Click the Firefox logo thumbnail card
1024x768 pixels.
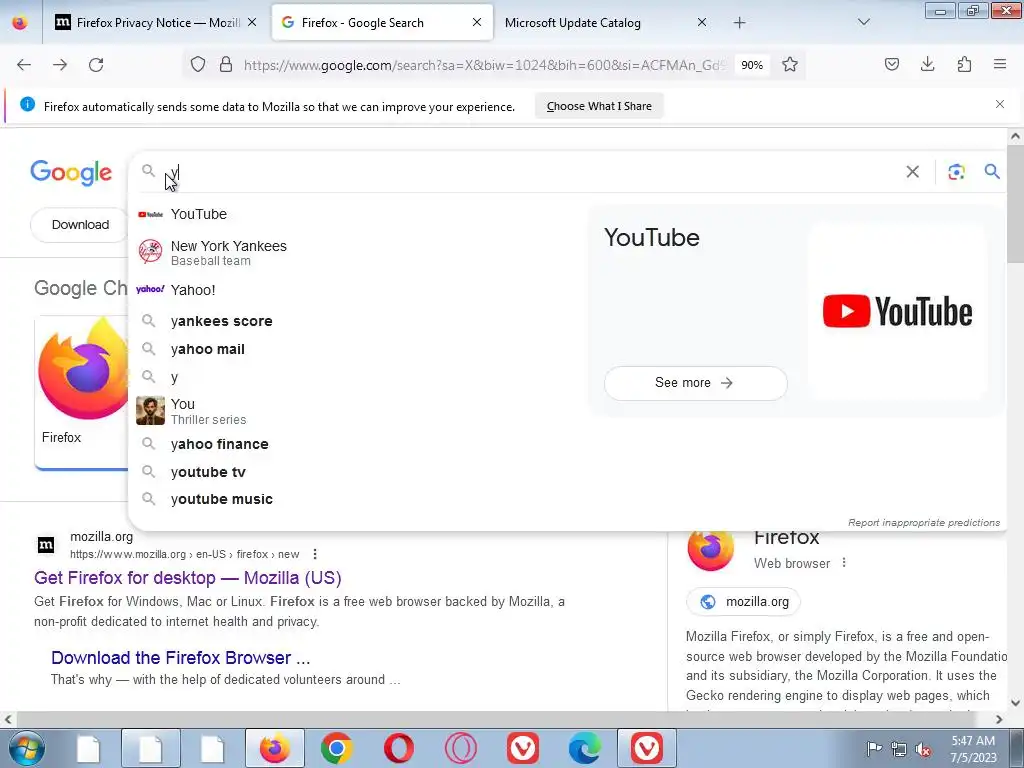click(82, 392)
